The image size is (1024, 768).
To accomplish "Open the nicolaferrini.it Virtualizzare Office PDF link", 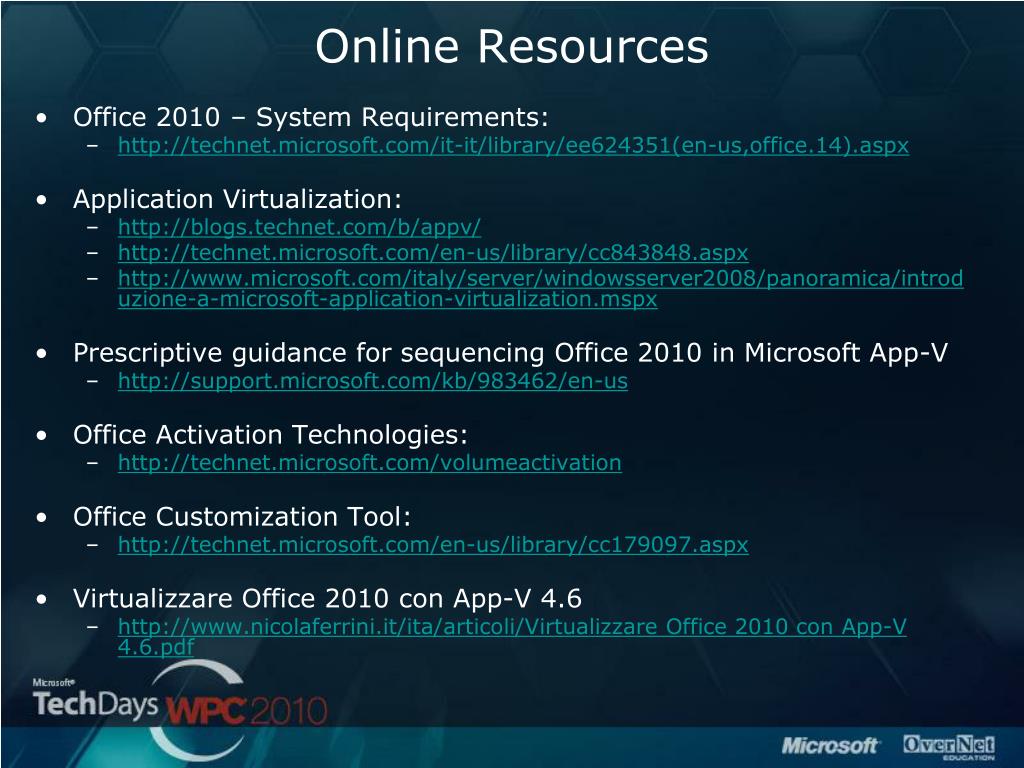I will [x=512, y=637].
